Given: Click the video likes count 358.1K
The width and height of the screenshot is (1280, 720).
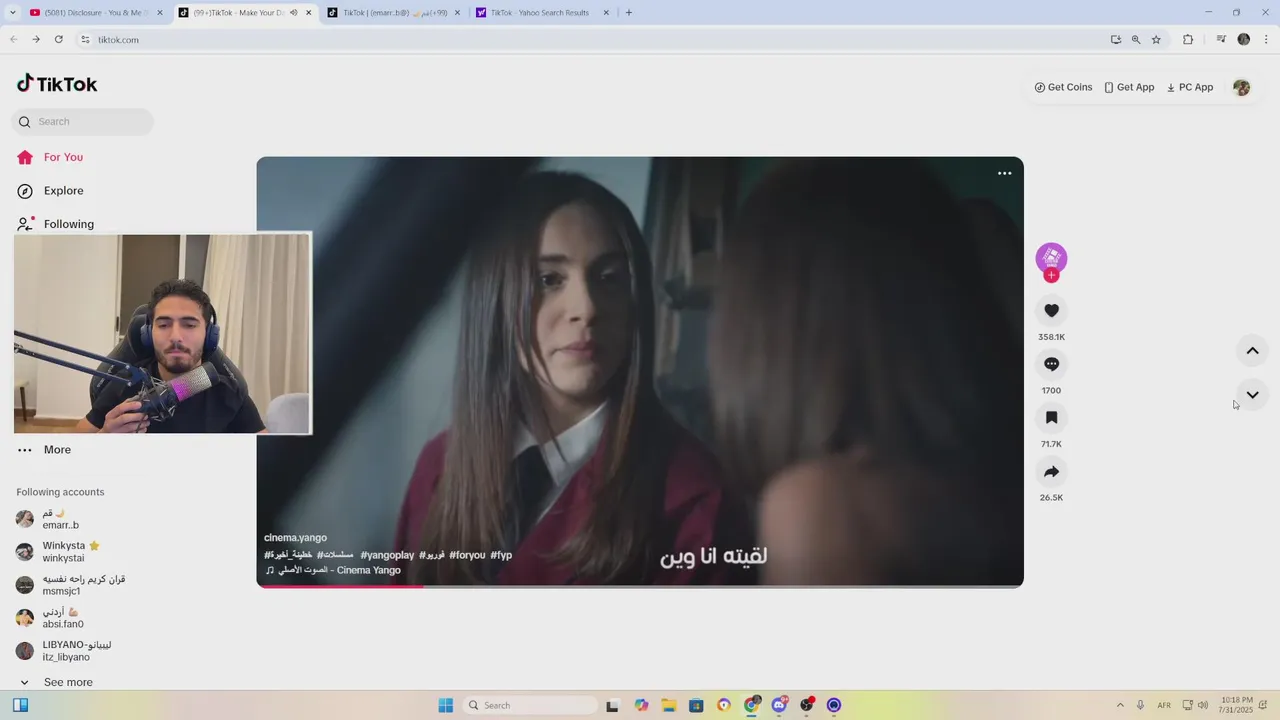Looking at the screenshot, I should coord(1051,337).
